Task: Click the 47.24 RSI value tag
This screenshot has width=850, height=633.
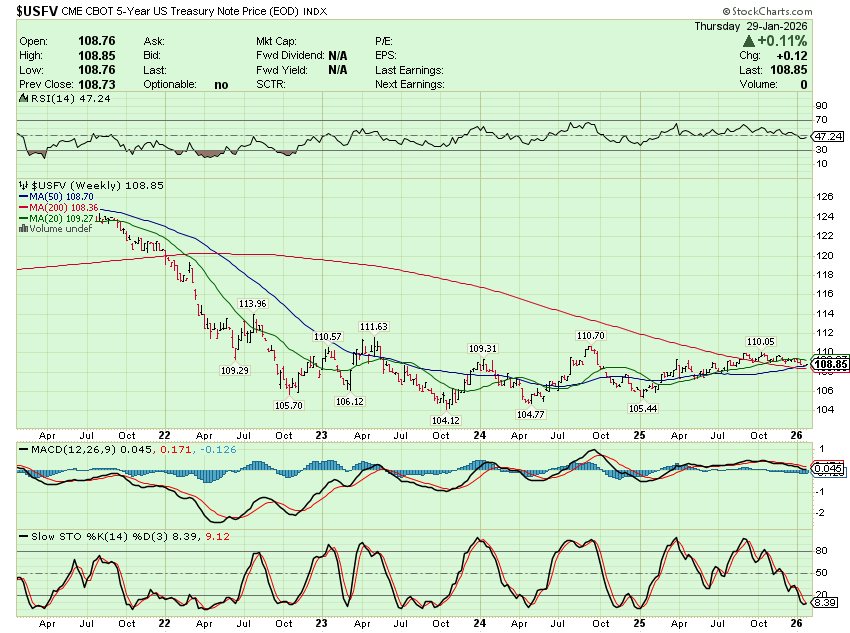Action: point(823,136)
